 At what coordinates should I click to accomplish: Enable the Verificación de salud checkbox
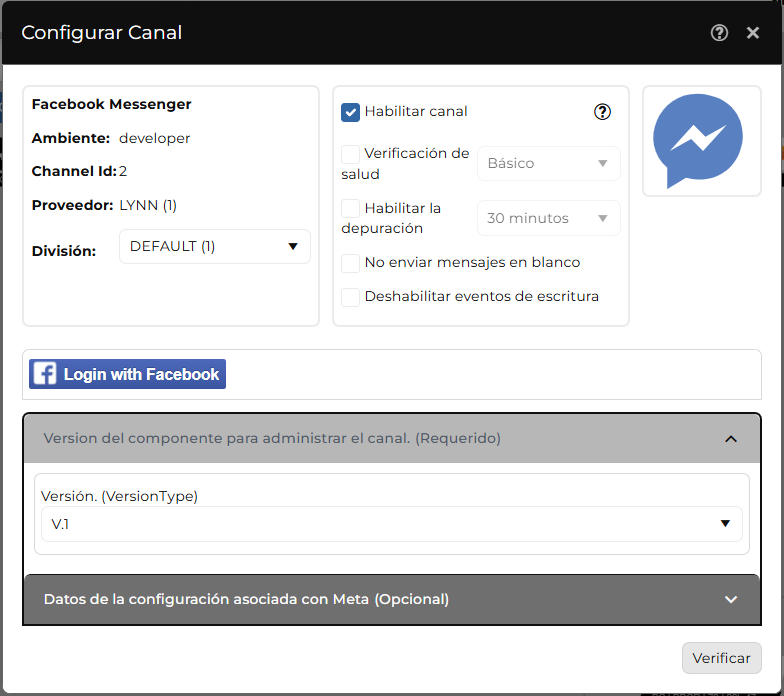[350, 154]
